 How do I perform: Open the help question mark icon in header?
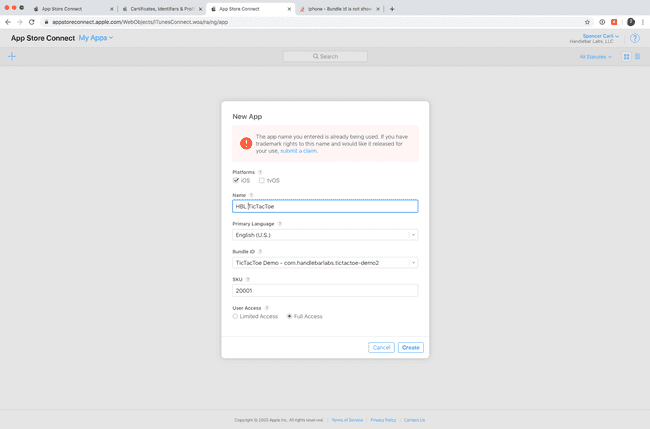[x=635, y=39]
